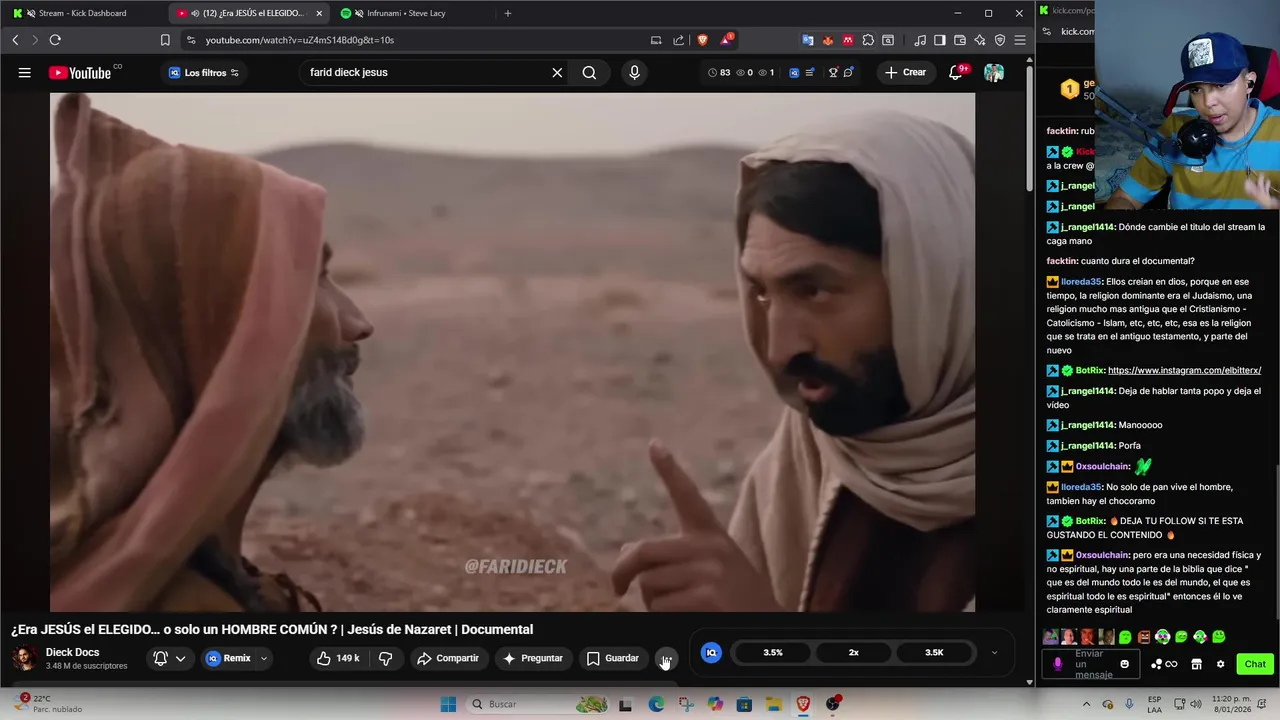Open the emoji picker in chat input
Viewport: 1280px width, 720px height.
(1125, 664)
